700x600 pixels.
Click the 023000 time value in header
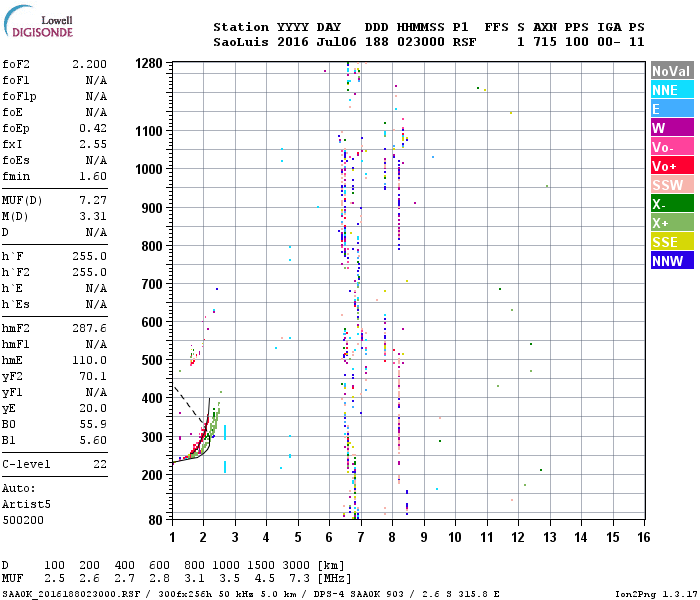421,42
